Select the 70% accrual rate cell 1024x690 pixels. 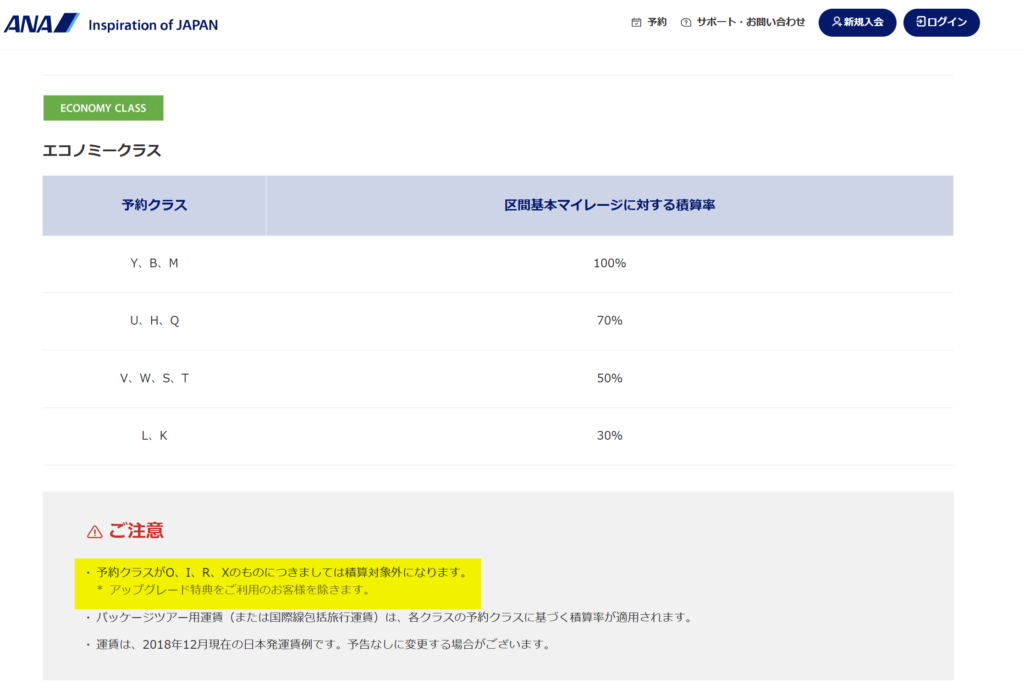(609, 321)
